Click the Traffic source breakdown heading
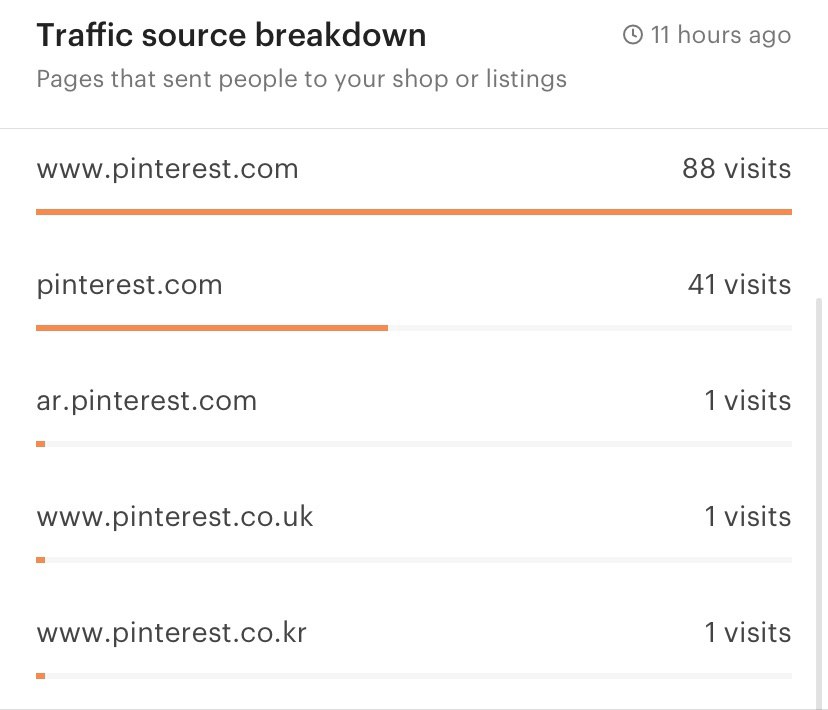828x710 pixels. (231, 36)
